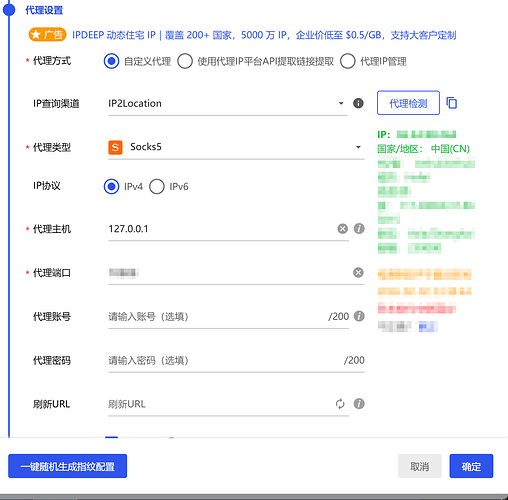Show the proxy host info tooltip
Image resolution: width=508 pixels, height=500 pixels.
359,229
